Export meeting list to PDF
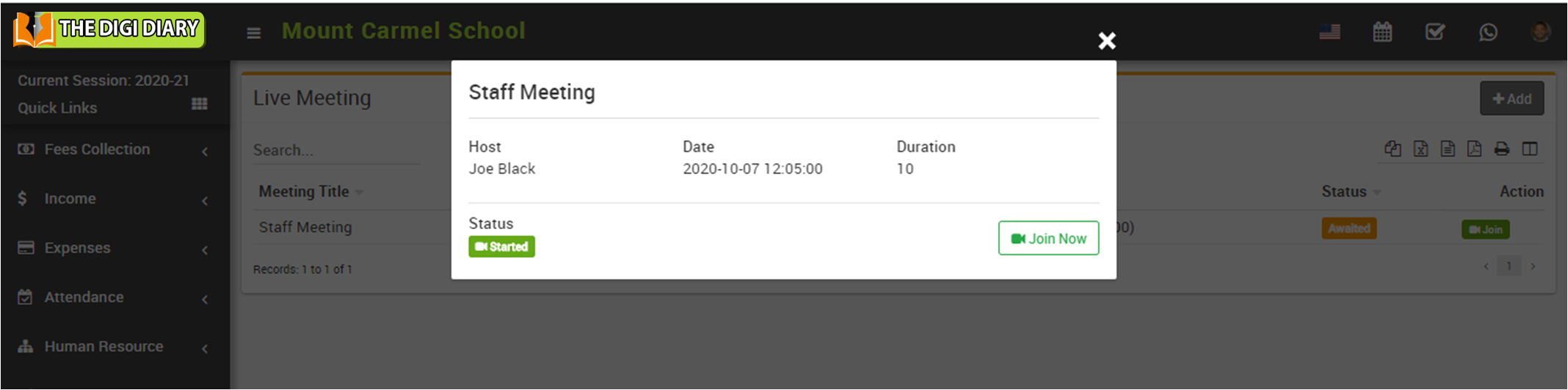This screenshot has height=390, width=1568. coord(1474,149)
